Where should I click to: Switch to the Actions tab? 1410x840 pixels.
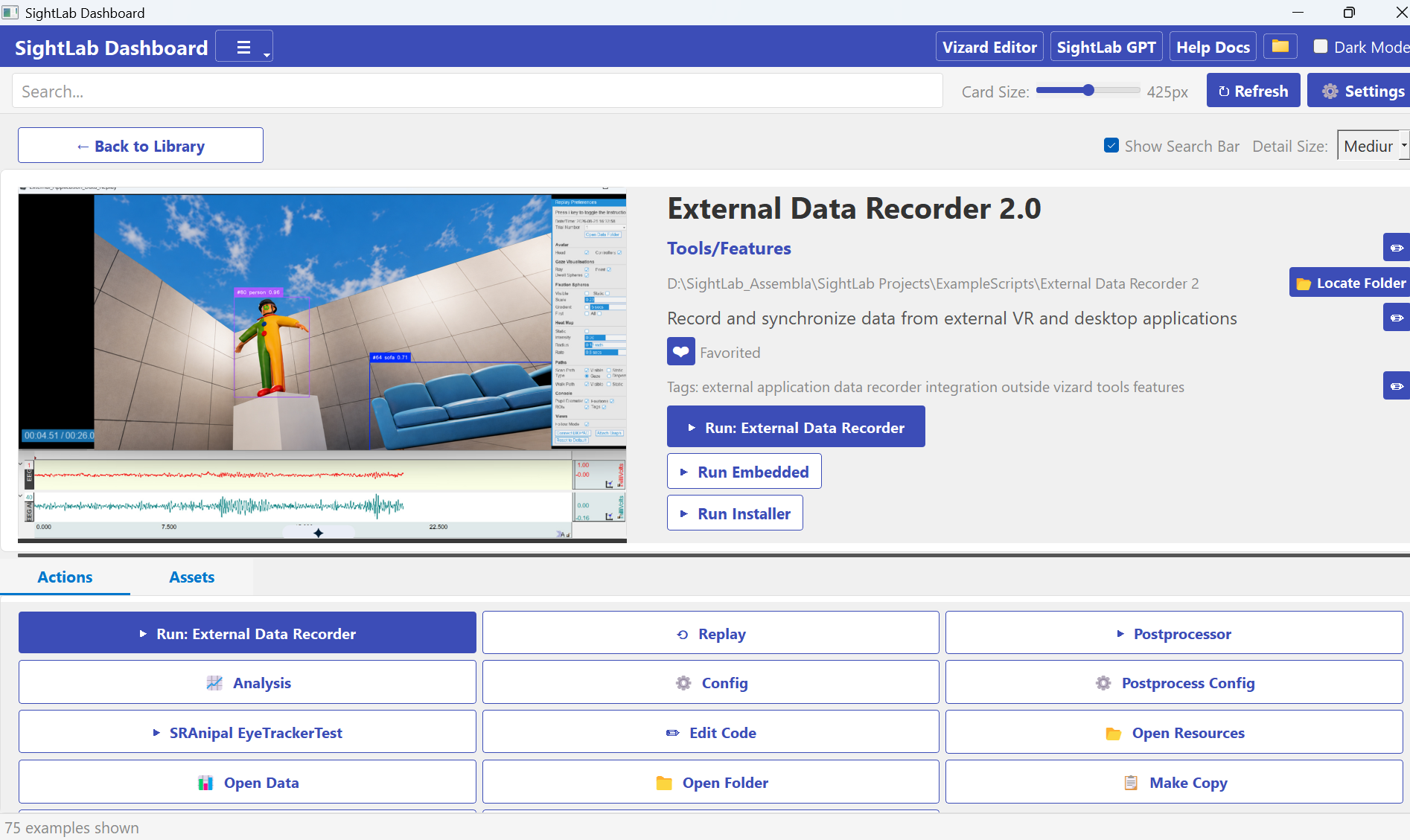pos(65,577)
